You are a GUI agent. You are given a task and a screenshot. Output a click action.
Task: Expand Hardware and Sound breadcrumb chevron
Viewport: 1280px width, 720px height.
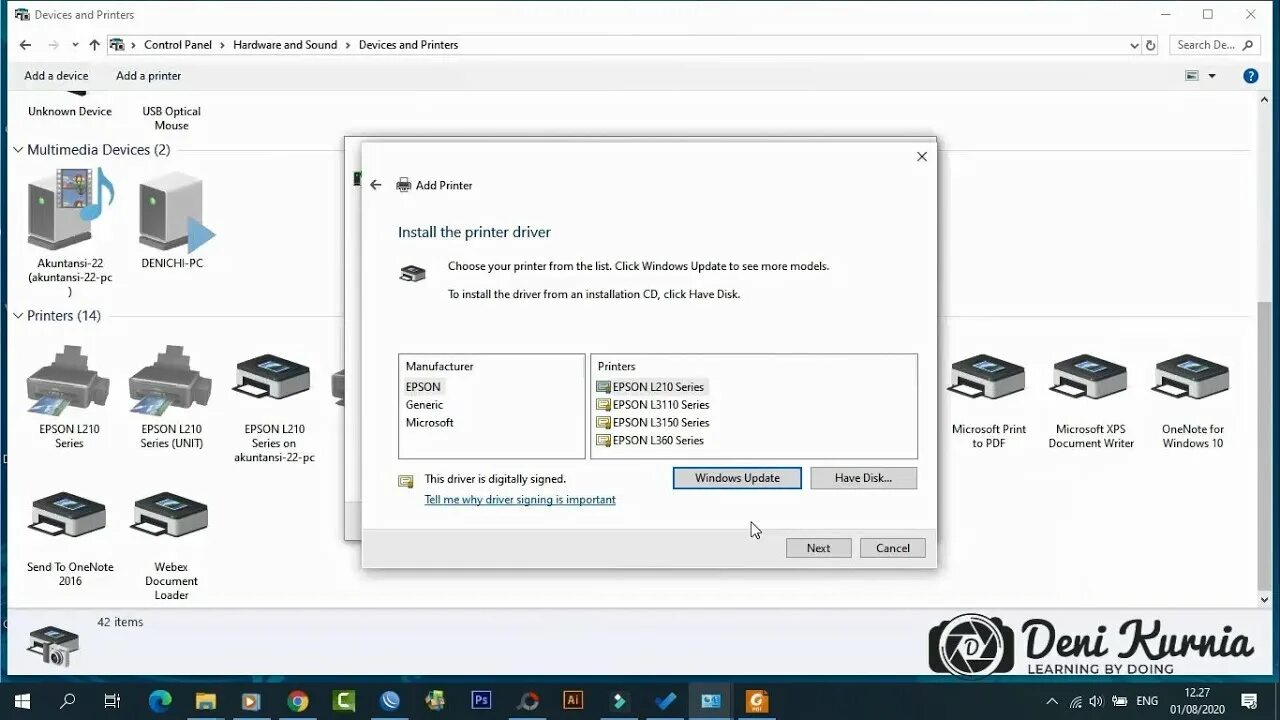pyautogui.click(x=348, y=45)
